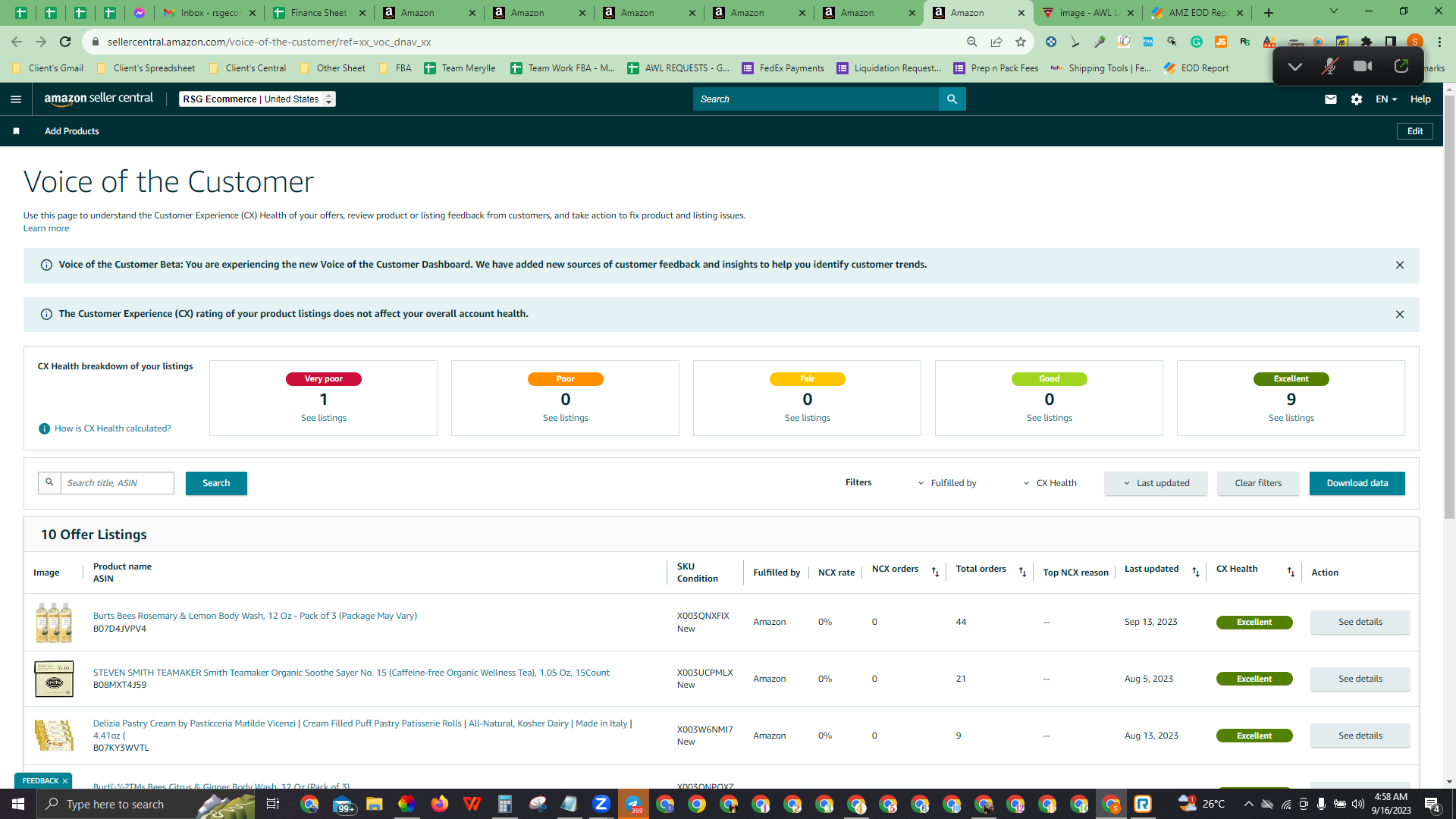Screen dimensions: 1456x819
Task: Expand the meeting overlay chevron menu
Action: (x=1295, y=67)
